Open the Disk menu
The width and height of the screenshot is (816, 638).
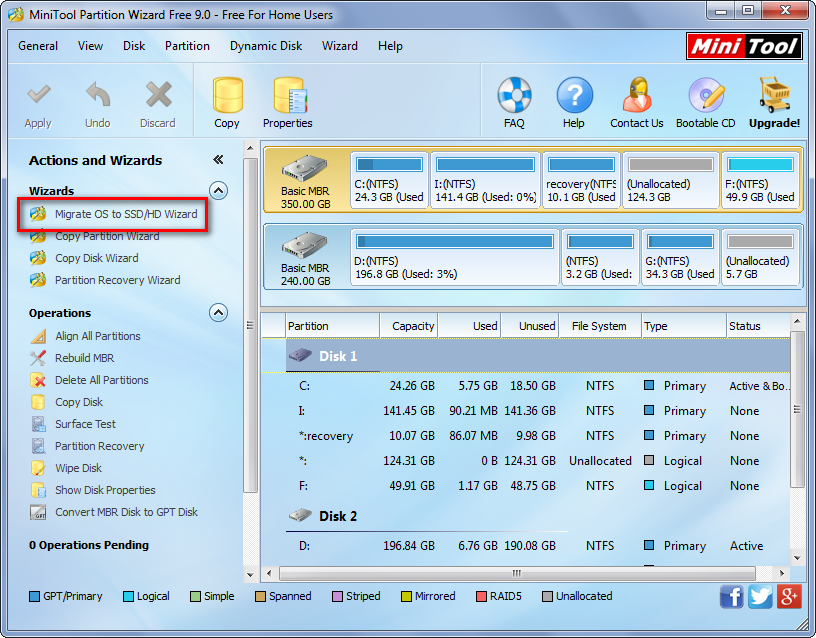coord(134,46)
